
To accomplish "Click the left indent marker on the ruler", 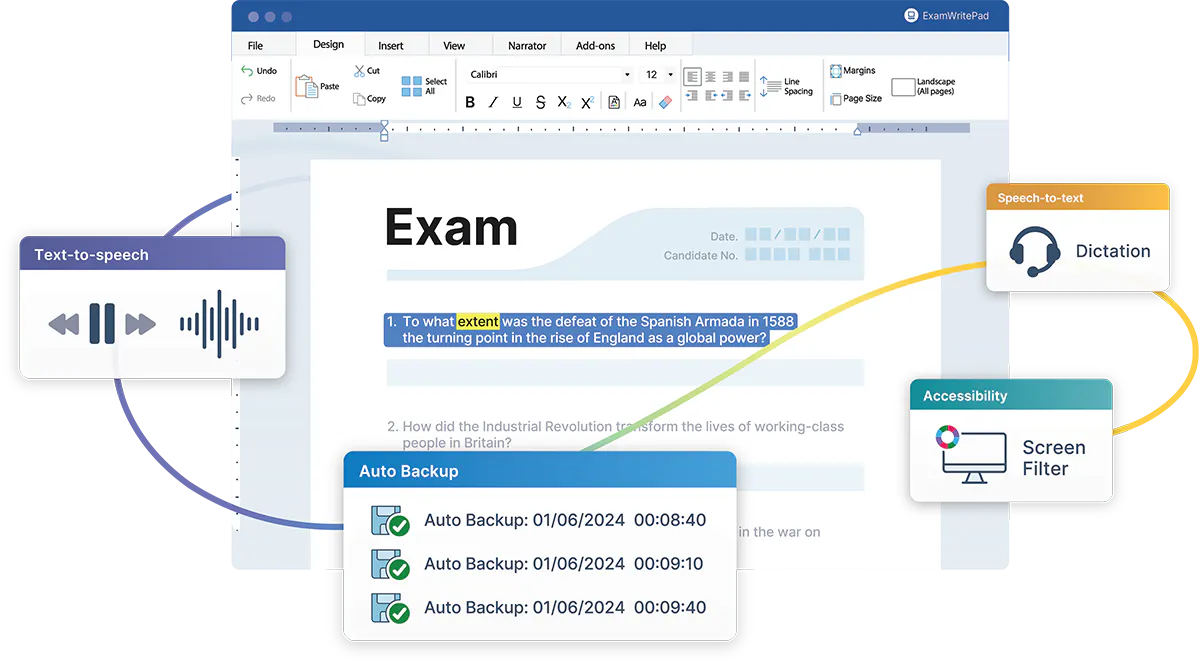I will (x=384, y=130).
